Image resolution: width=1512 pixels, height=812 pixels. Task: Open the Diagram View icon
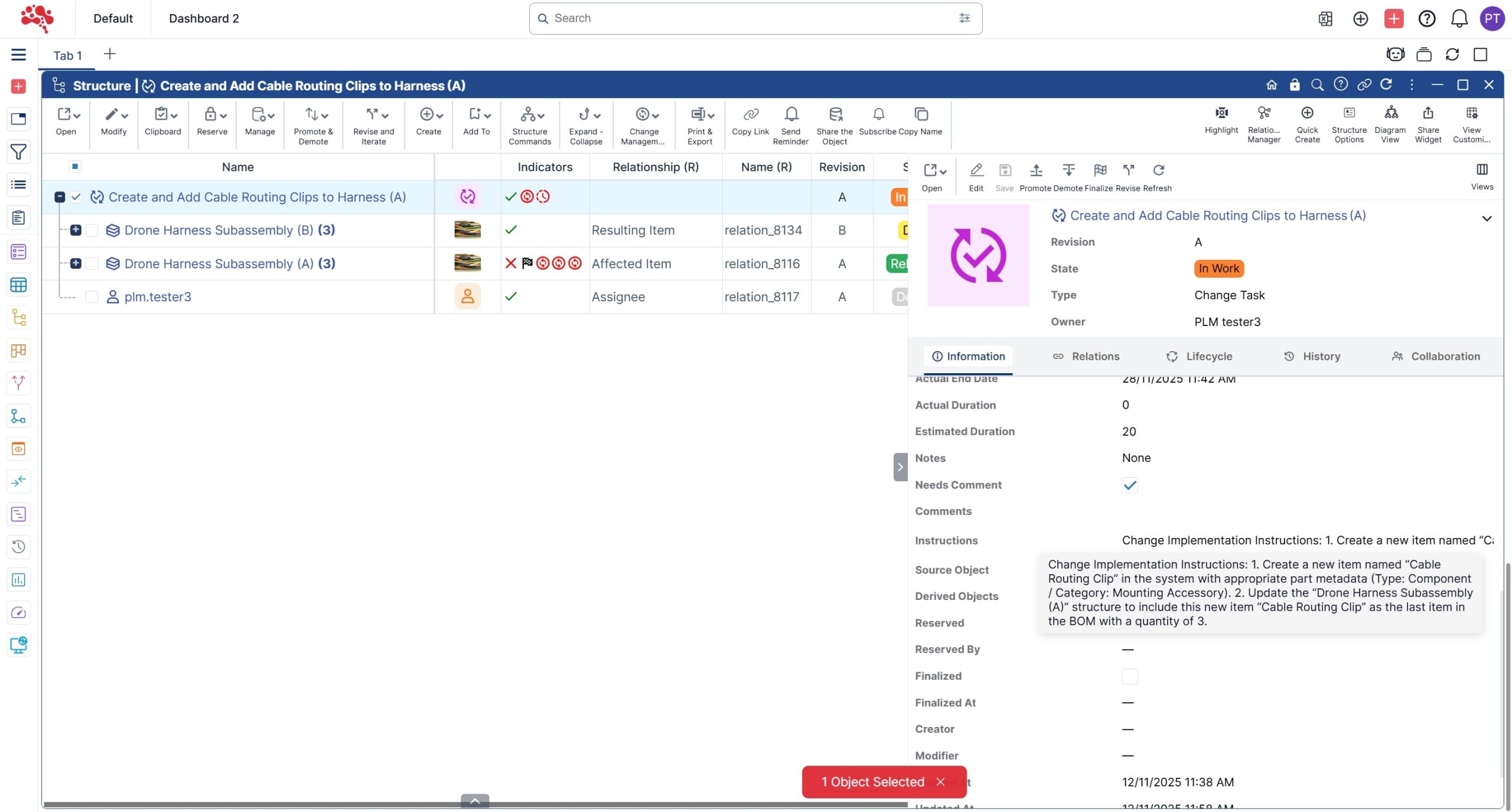pyautogui.click(x=1390, y=113)
